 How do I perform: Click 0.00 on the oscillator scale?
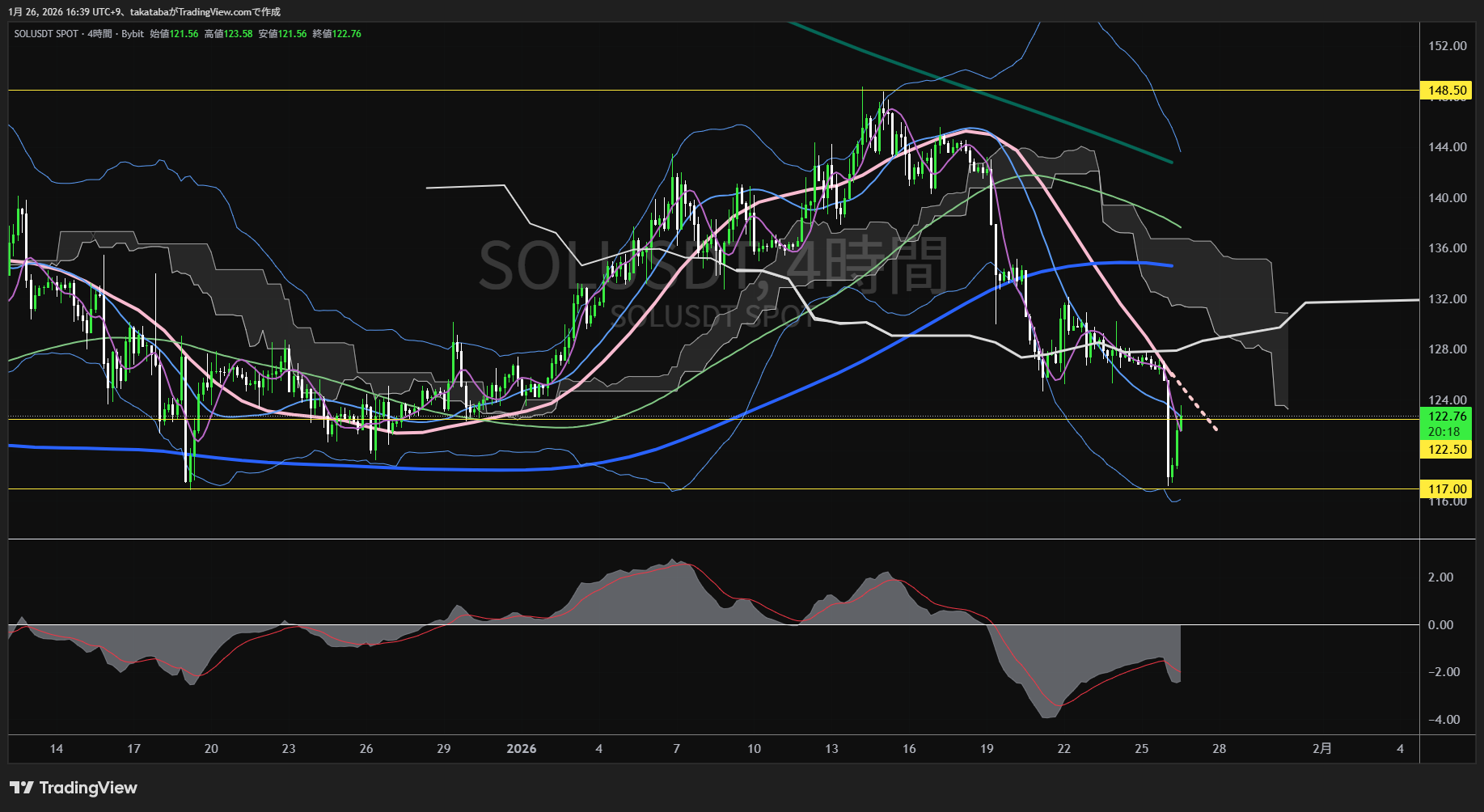[1440, 625]
